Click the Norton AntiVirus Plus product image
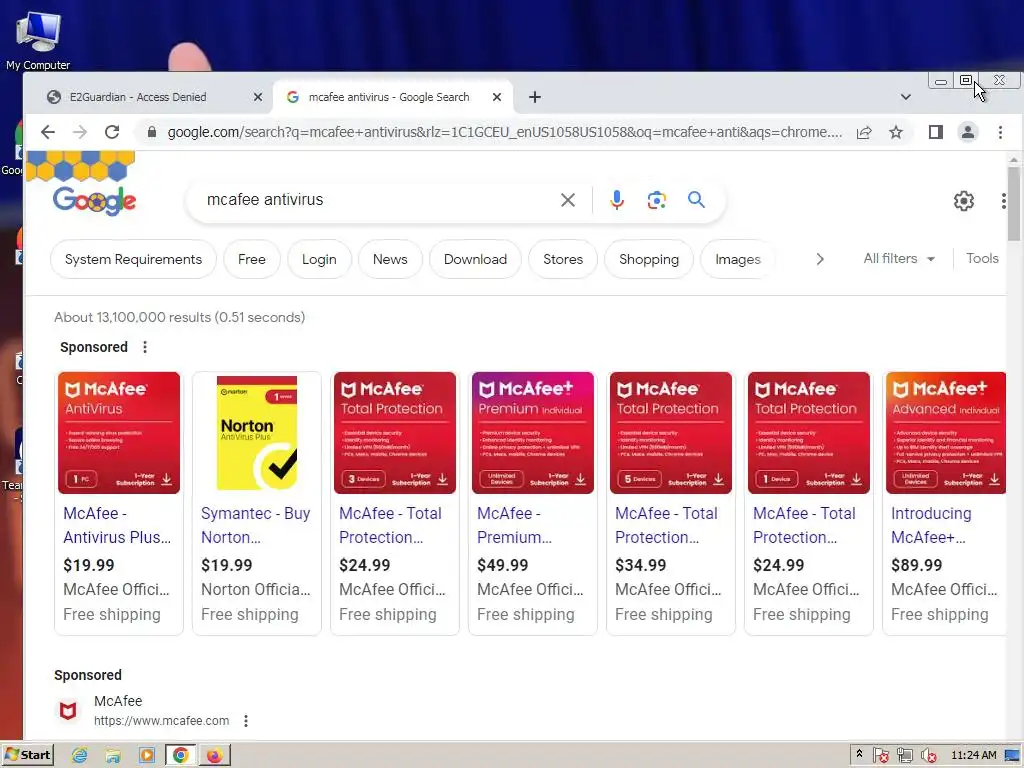The image size is (1024, 768). [x=257, y=433]
